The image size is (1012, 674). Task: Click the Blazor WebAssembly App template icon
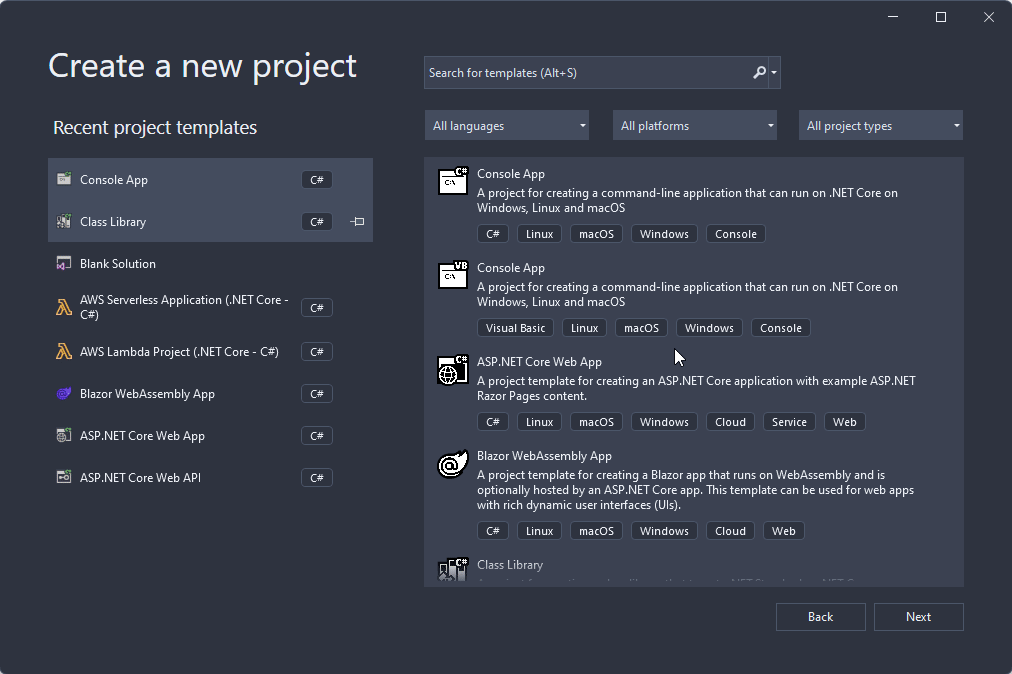(453, 464)
